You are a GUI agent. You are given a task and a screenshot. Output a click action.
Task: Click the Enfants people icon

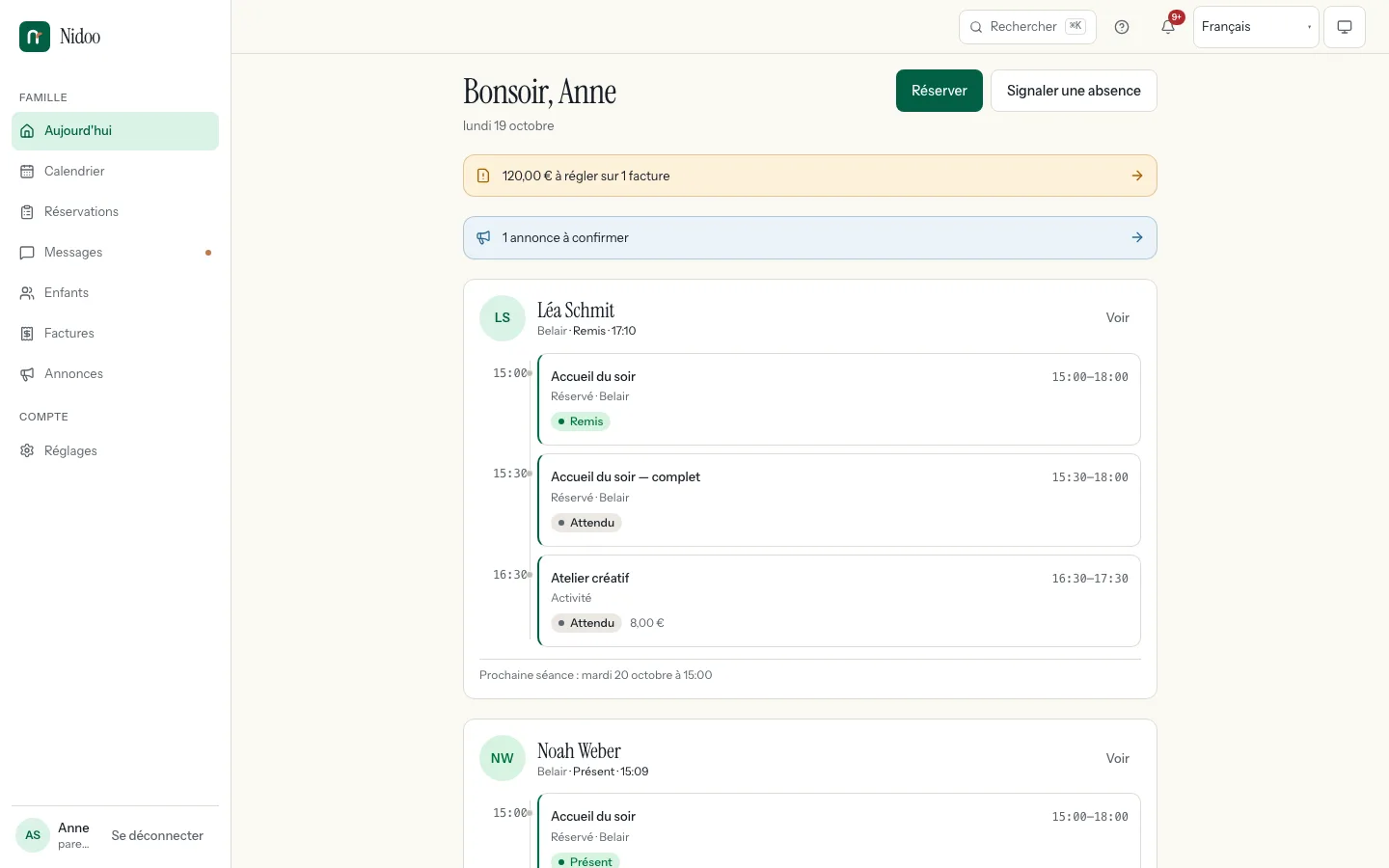click(27, 293)
